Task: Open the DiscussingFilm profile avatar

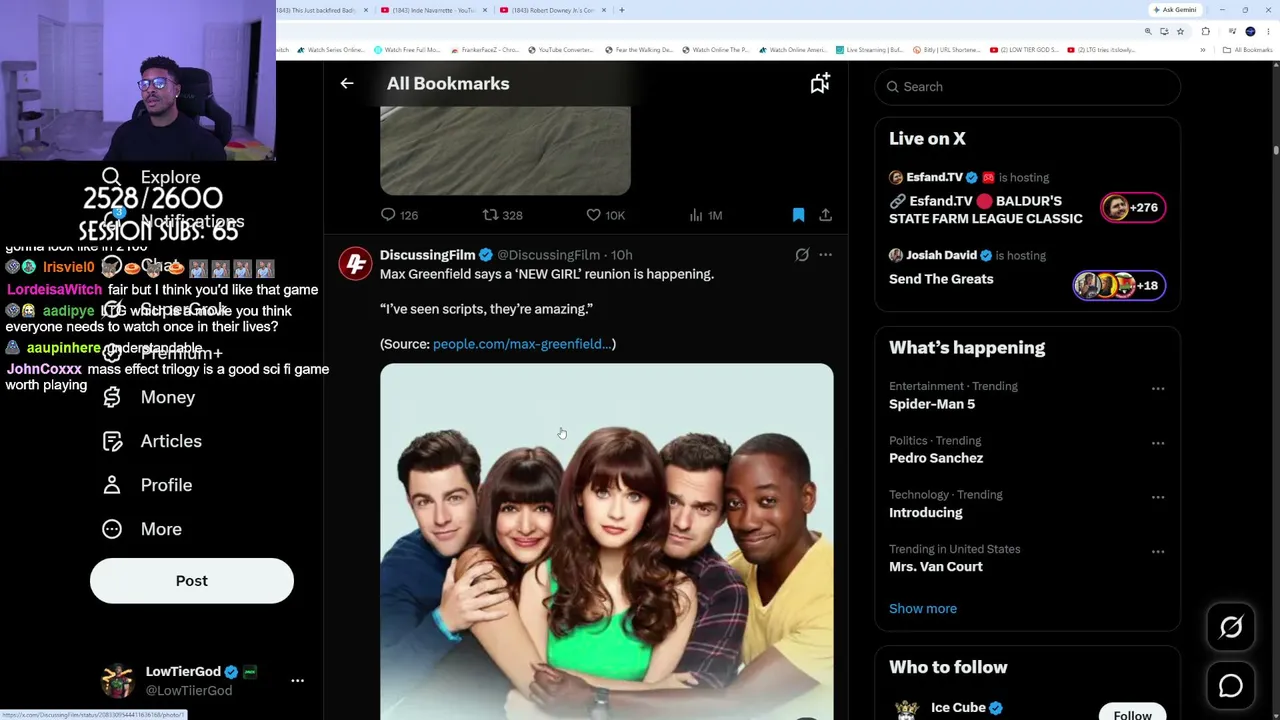Action: pyautogui.click(x=355, y=263)
